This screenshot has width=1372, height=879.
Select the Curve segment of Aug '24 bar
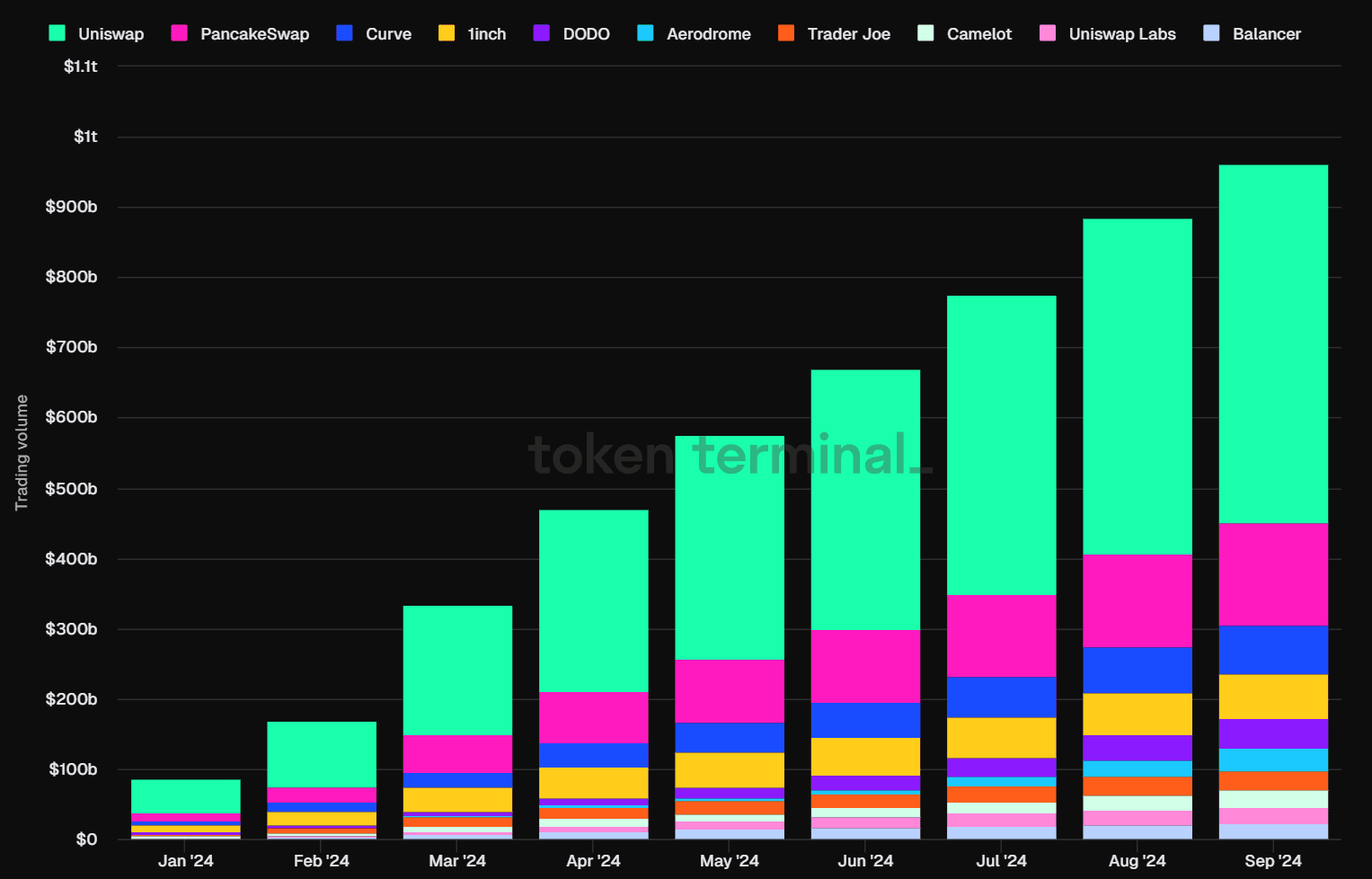[1137, 670]
